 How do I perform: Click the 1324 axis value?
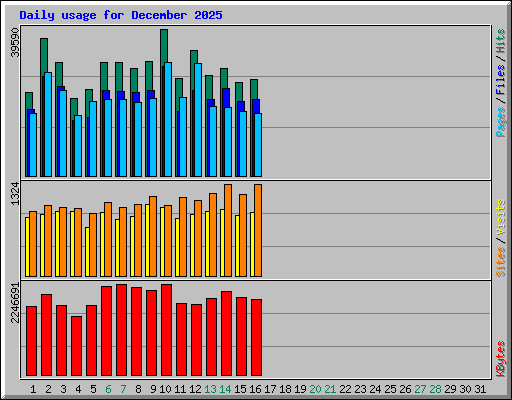click(x=15, y=193)
